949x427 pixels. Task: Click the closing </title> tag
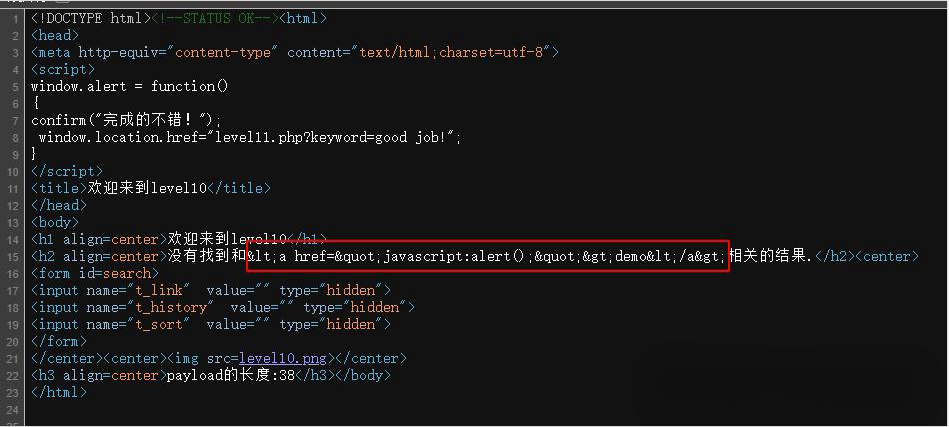[239, 189]
